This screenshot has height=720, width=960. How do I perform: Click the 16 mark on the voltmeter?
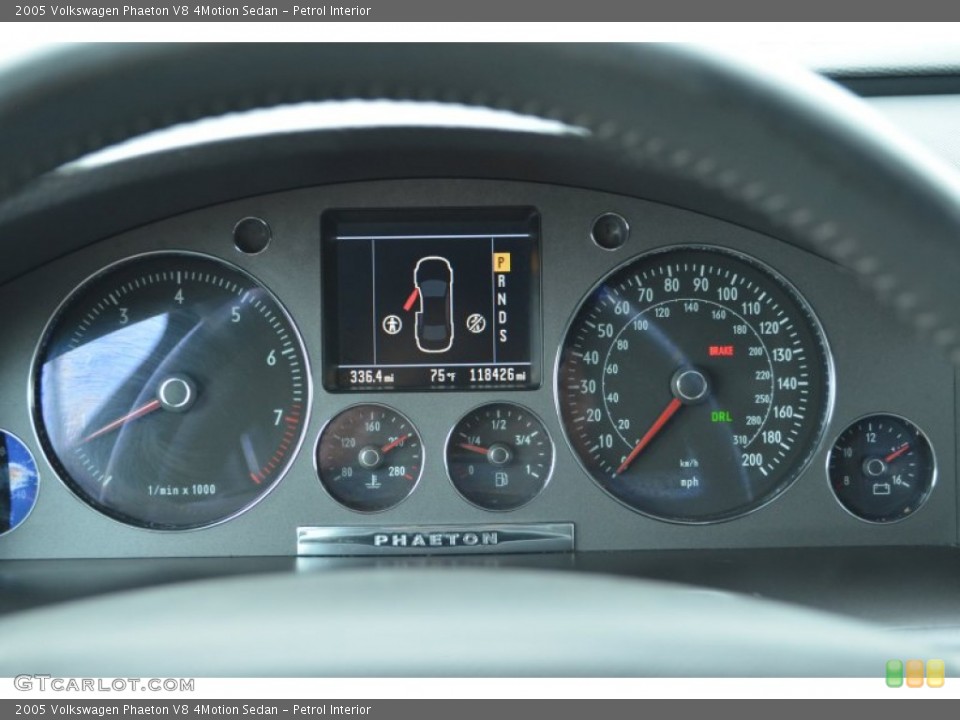tap(896, 480)
